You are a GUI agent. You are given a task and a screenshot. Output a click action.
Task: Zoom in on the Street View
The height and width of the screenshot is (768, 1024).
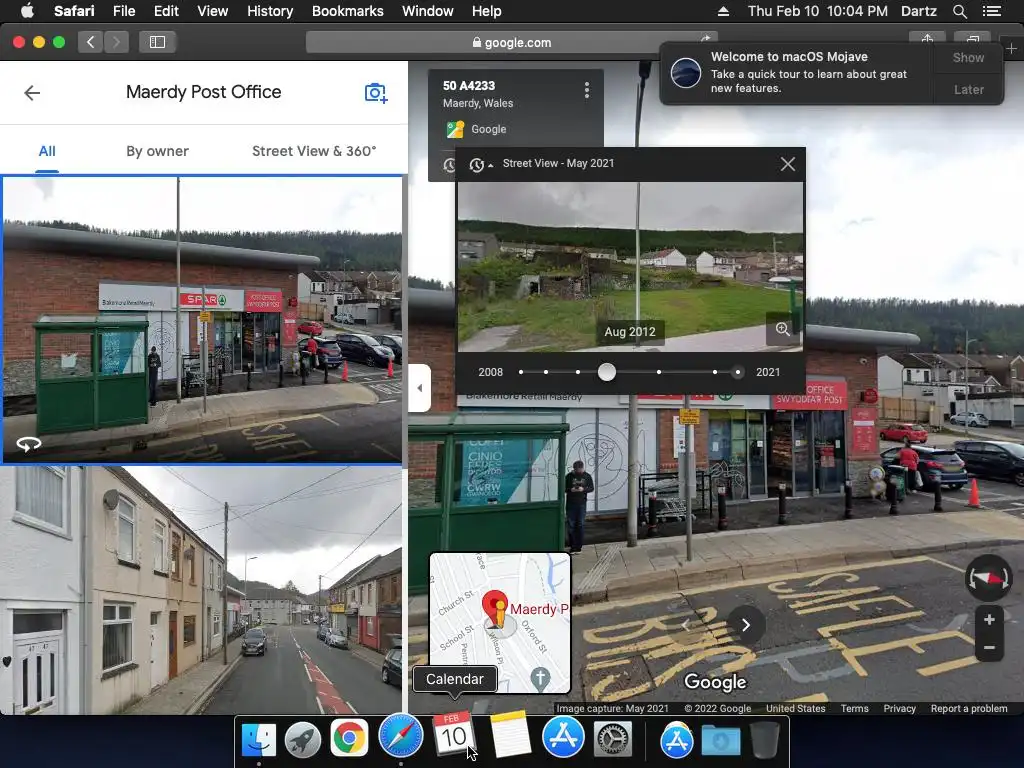989,620
